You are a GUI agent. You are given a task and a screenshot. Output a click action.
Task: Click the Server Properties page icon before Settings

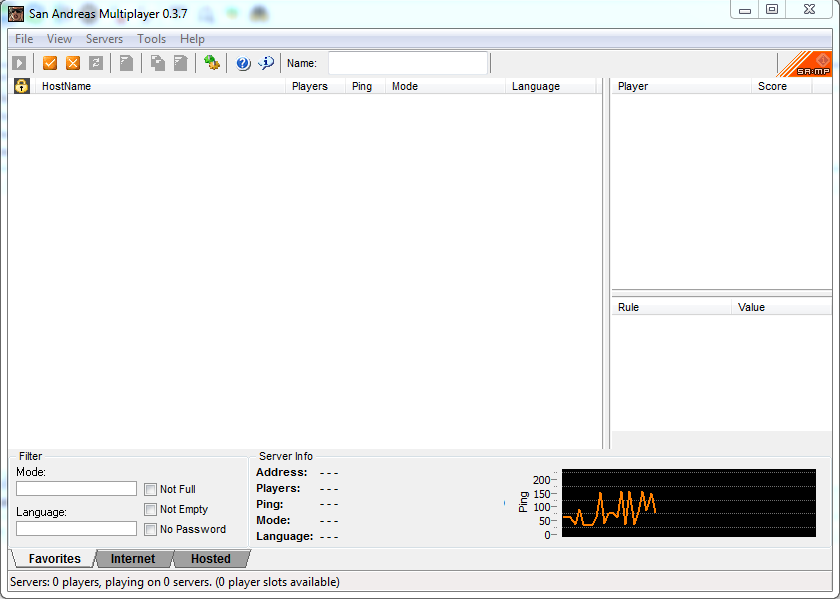(x=181, y=63)
